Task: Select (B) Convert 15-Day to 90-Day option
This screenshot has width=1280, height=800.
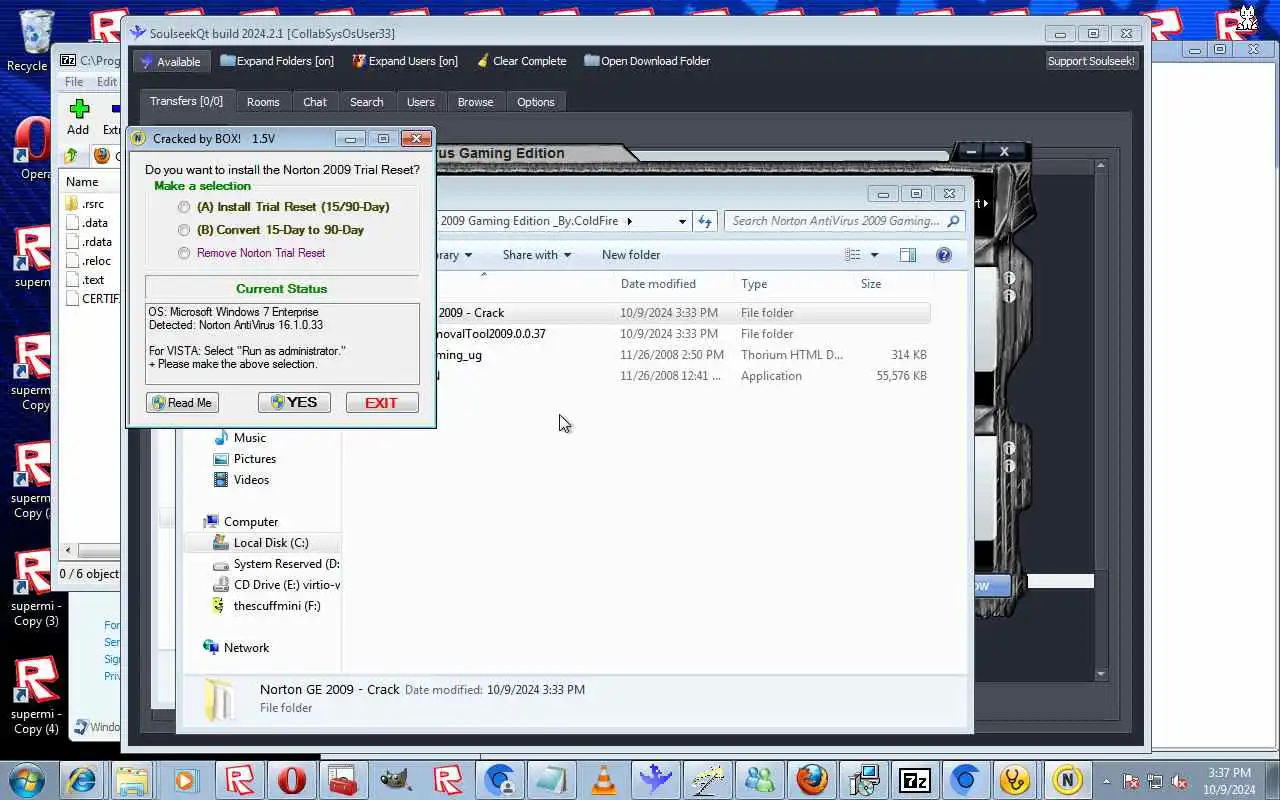Action: [x=184, y=230]
